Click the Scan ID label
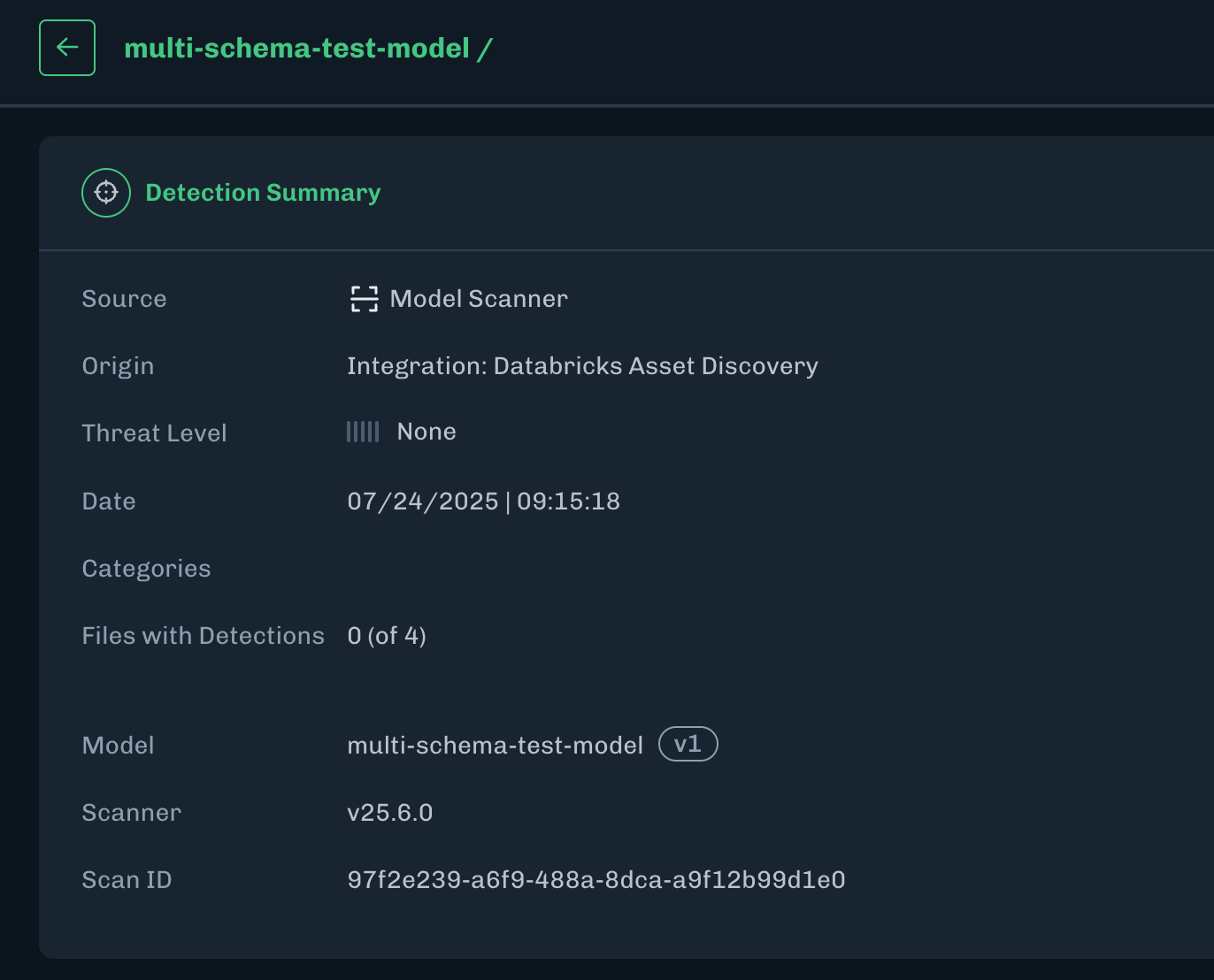 point(127,880)
